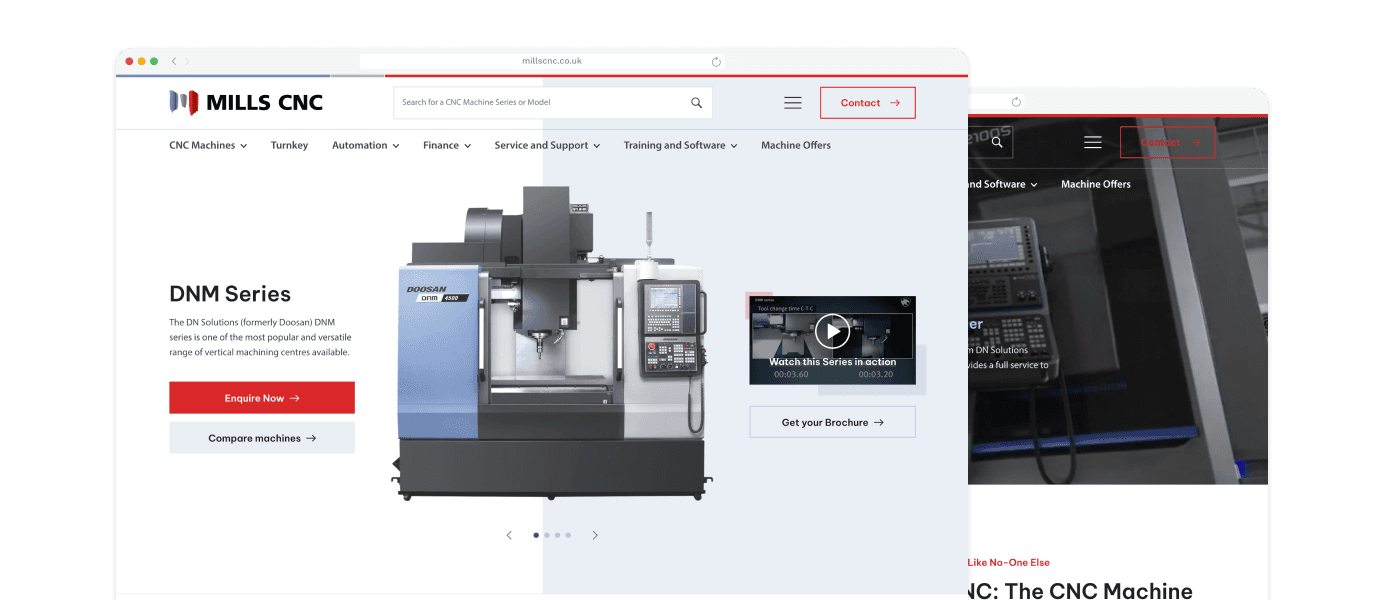Open the hamburger menu on the background window
Image resolution: width=1384 pixels, height=600 pixels.
(1092, 142)
